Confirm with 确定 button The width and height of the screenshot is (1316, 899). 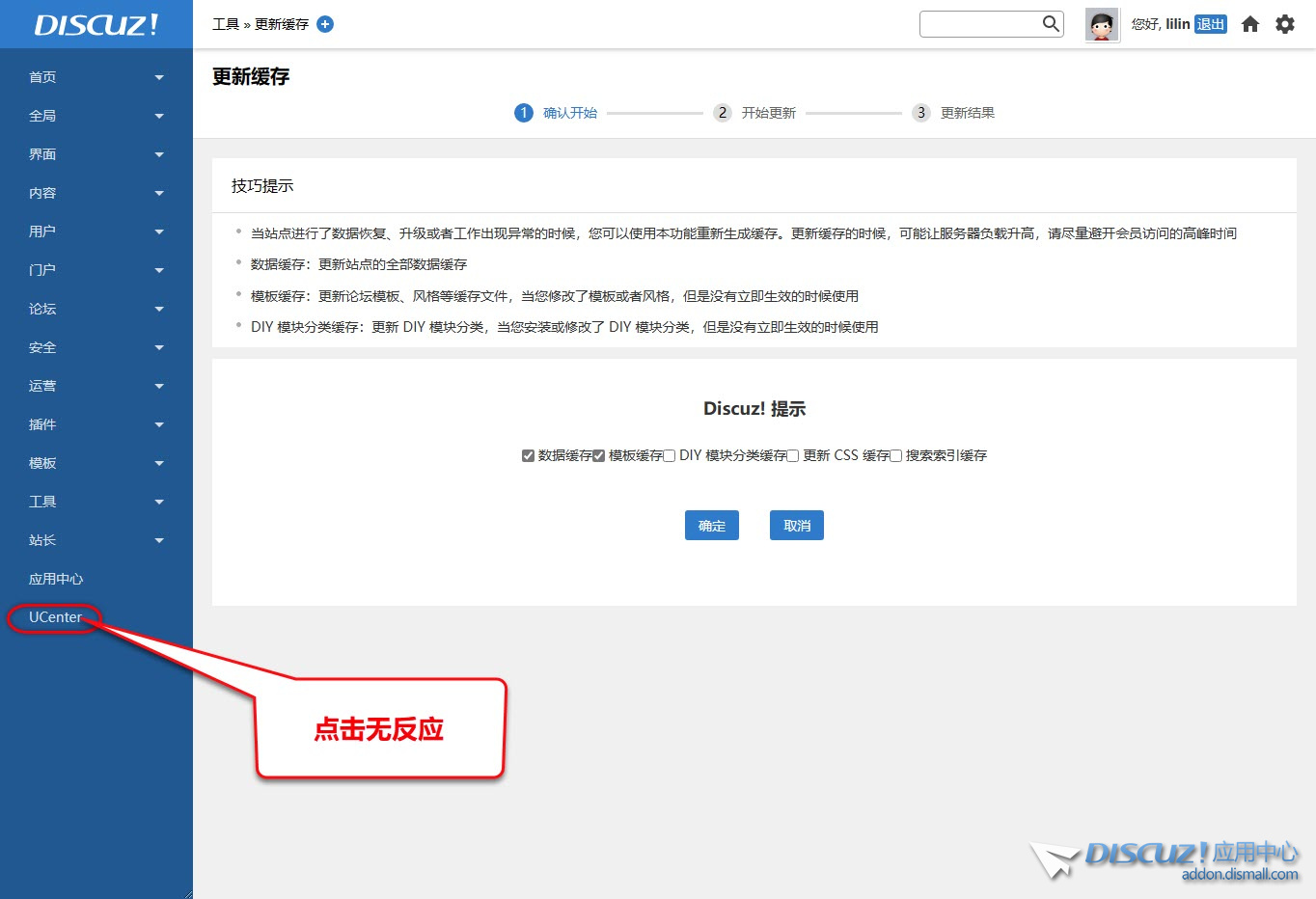(712, 526)
